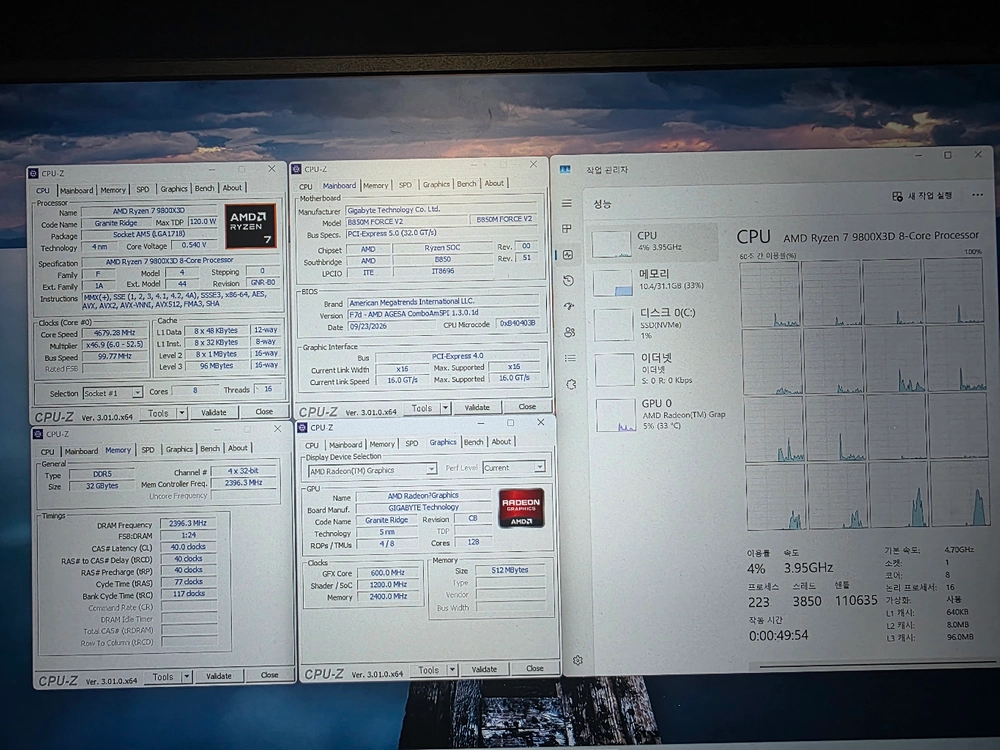The height and width of the screenshot is (750, 1000).
Task: Run new task via 새 작업 실행
Action: coord(922,196)
